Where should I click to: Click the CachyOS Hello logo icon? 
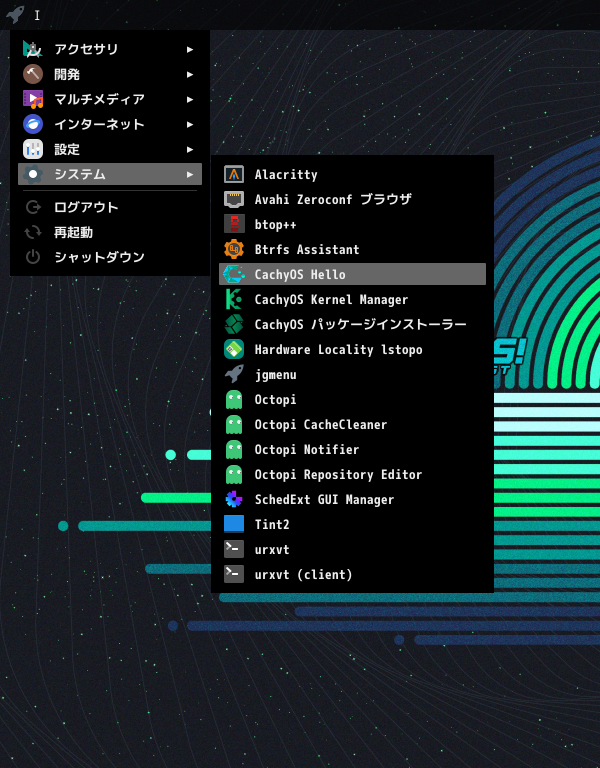pyautogui.click(x=234, y=274)
